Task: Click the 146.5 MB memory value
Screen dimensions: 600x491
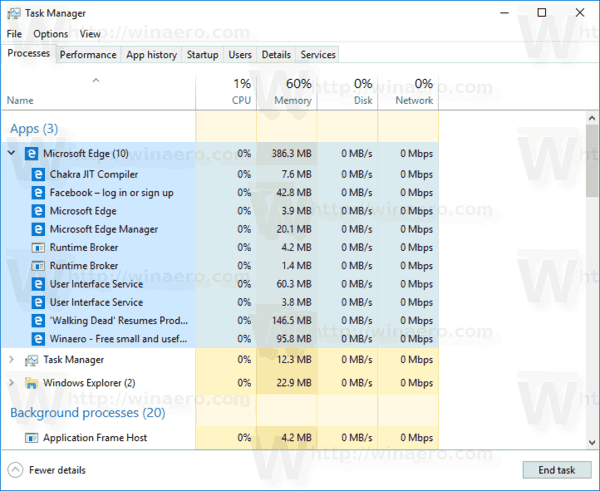Action: pos(292,320)
